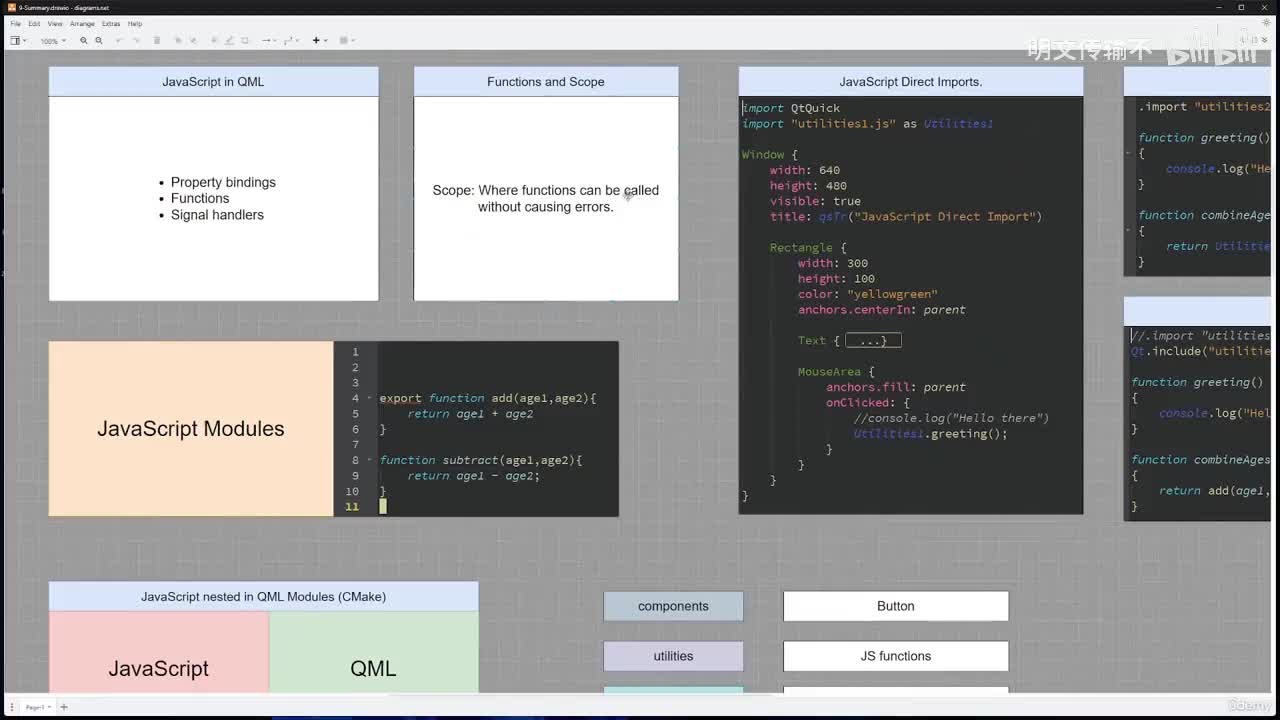
Task: Open the 100% zoom level dropdown
Action: click(52, 41)
